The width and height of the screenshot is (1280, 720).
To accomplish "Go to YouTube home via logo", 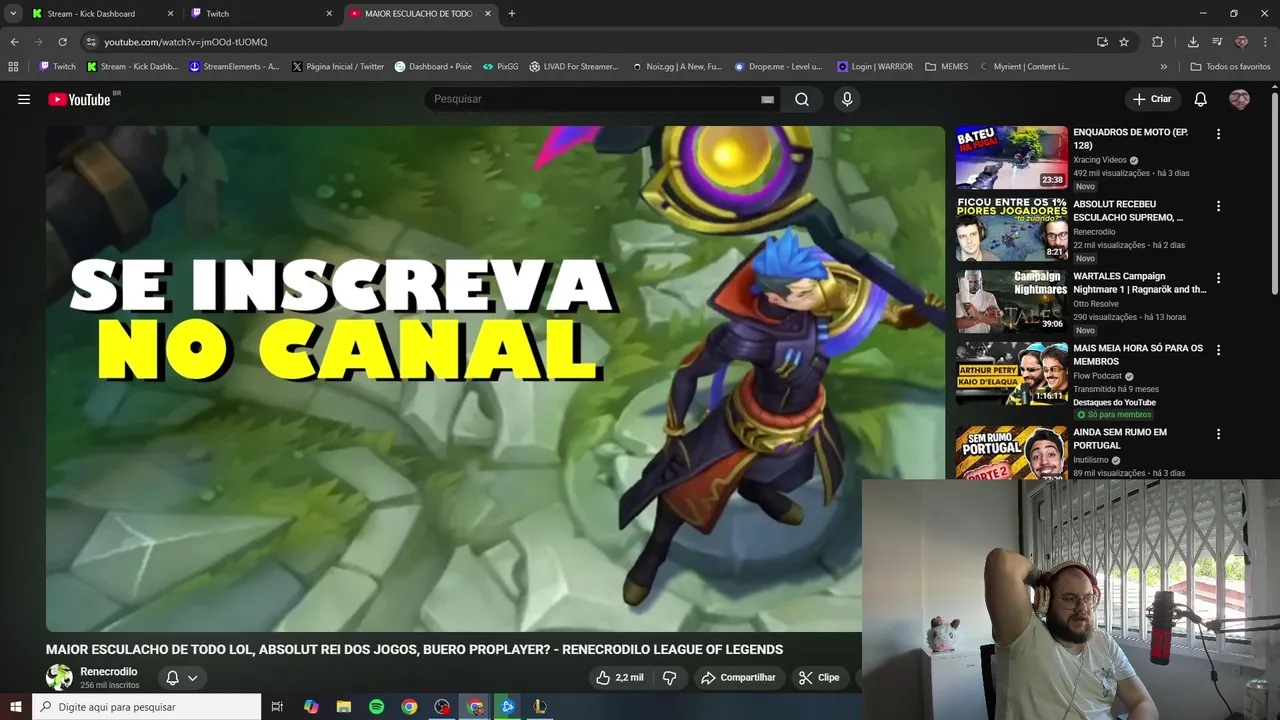I will [79, 99].
